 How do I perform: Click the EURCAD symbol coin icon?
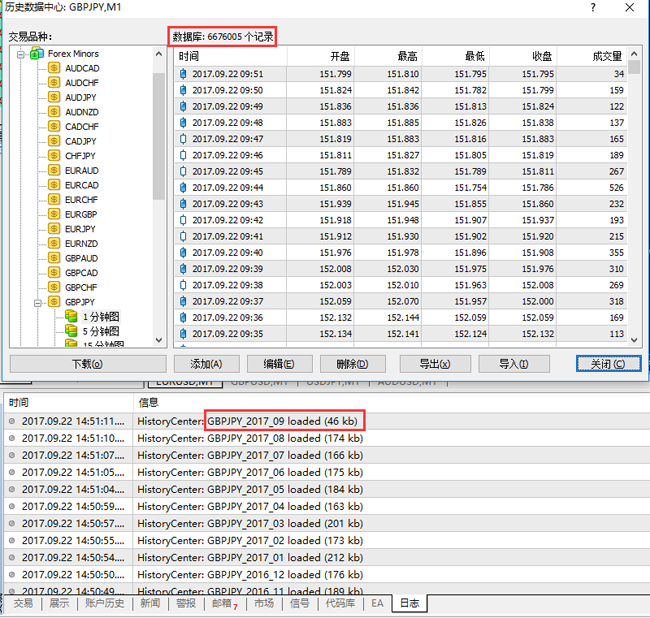click(x=54, y=185)
